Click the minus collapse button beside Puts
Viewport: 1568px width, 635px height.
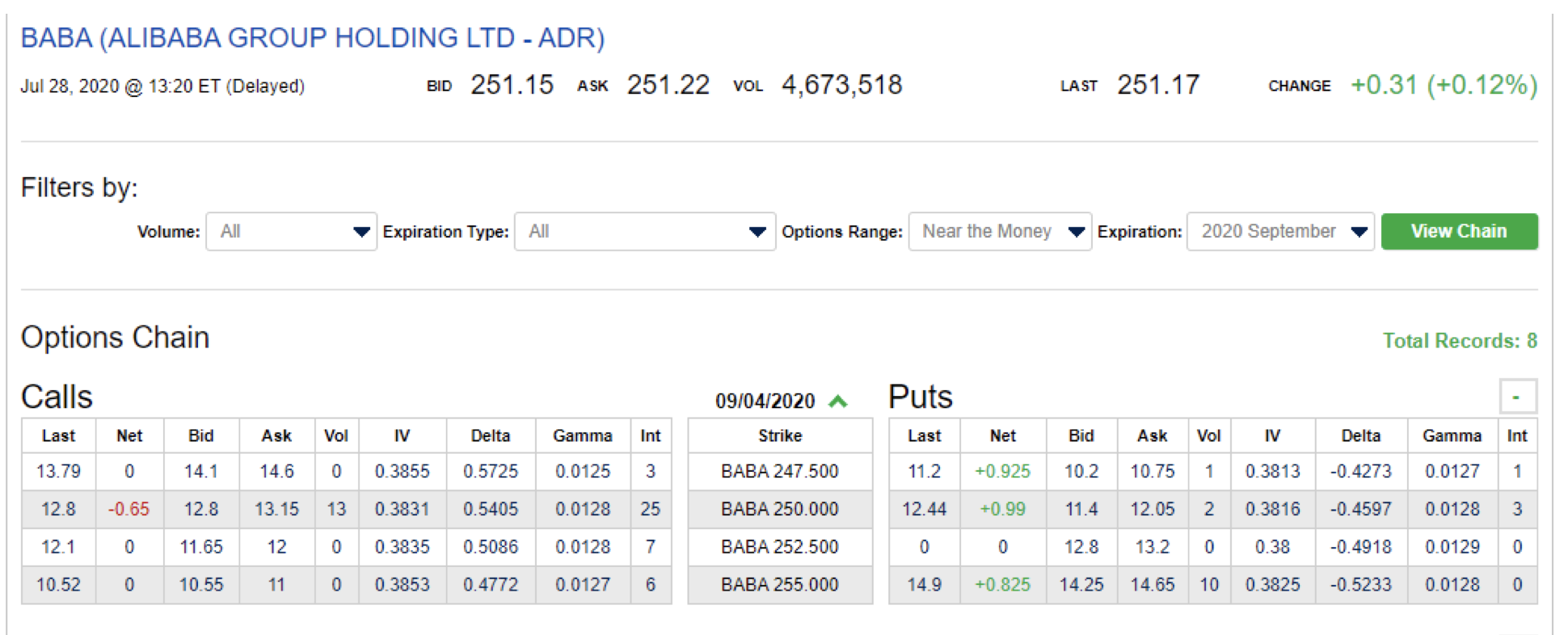(1517, 397)
